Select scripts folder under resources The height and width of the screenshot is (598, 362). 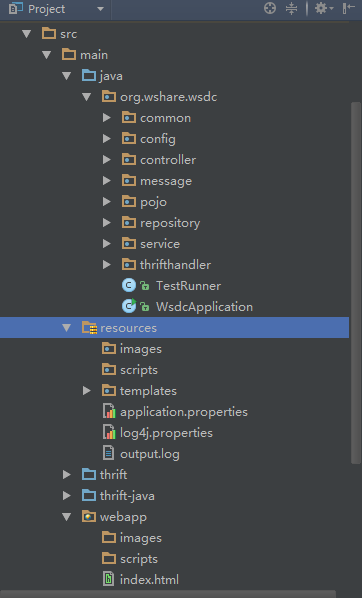139,370
